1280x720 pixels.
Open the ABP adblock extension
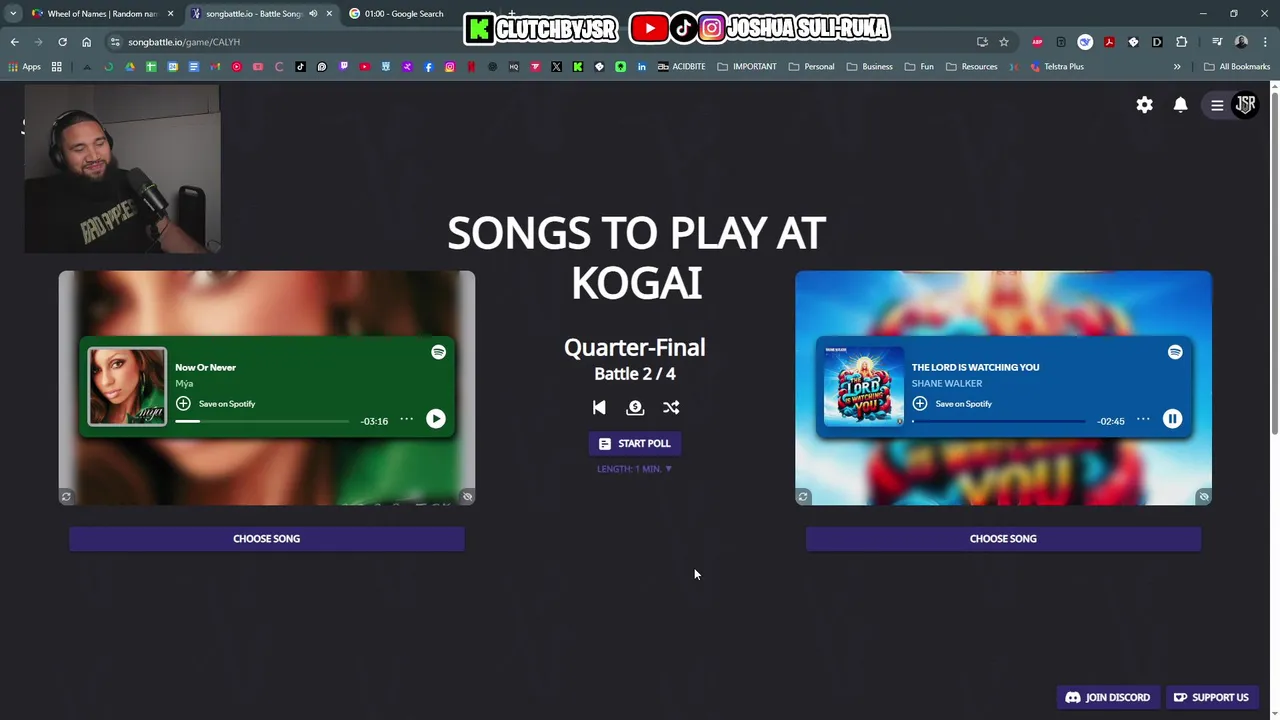[1037, 42]
